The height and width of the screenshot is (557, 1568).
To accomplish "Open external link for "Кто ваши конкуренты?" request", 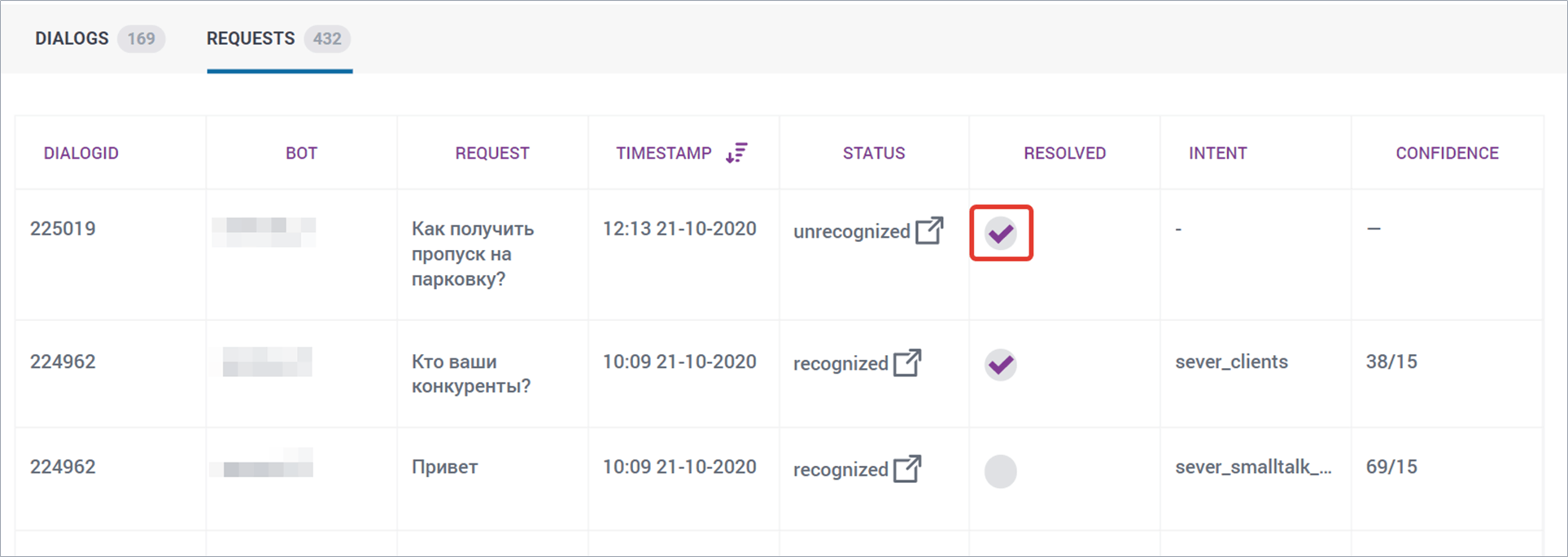I will pos(907,362).
